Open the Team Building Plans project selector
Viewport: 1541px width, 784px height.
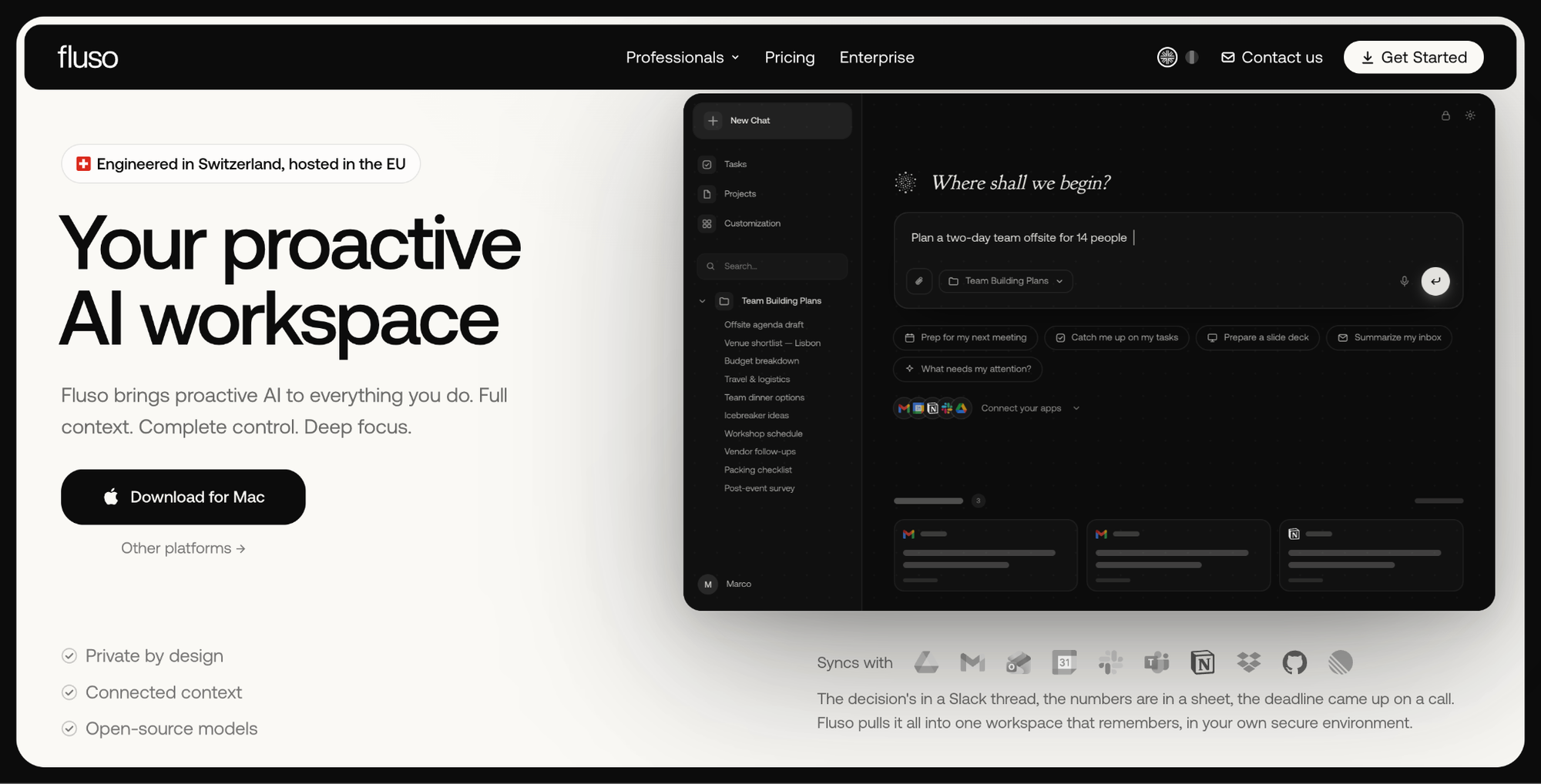pyautogui.click(x=1006, y=281)
